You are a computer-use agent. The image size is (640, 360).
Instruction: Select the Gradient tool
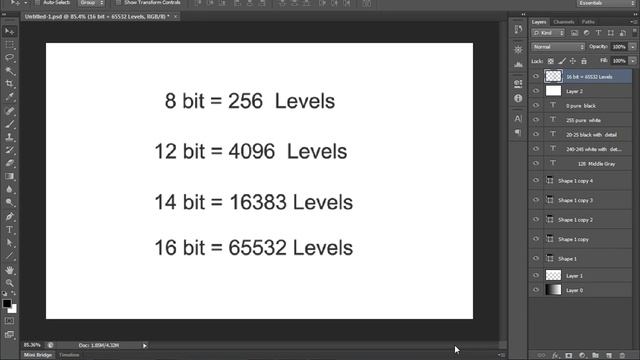click(x=9, y=177)
